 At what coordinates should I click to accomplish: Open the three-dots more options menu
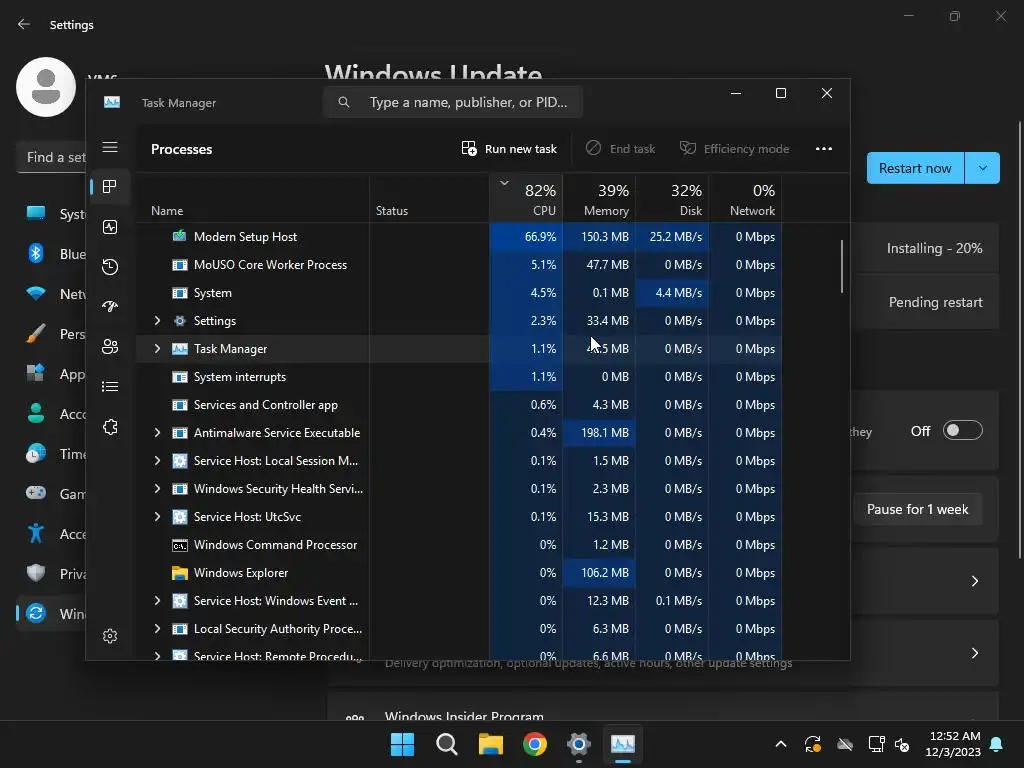pyautogui.click(x=824, y=149)
